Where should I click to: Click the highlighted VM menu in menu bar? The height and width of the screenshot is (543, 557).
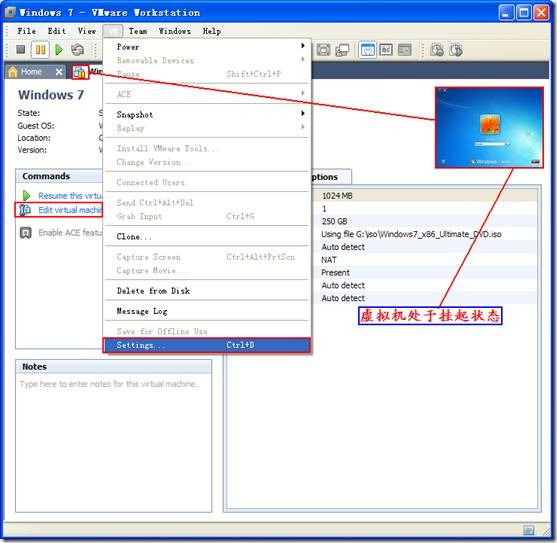coord(113,31)
